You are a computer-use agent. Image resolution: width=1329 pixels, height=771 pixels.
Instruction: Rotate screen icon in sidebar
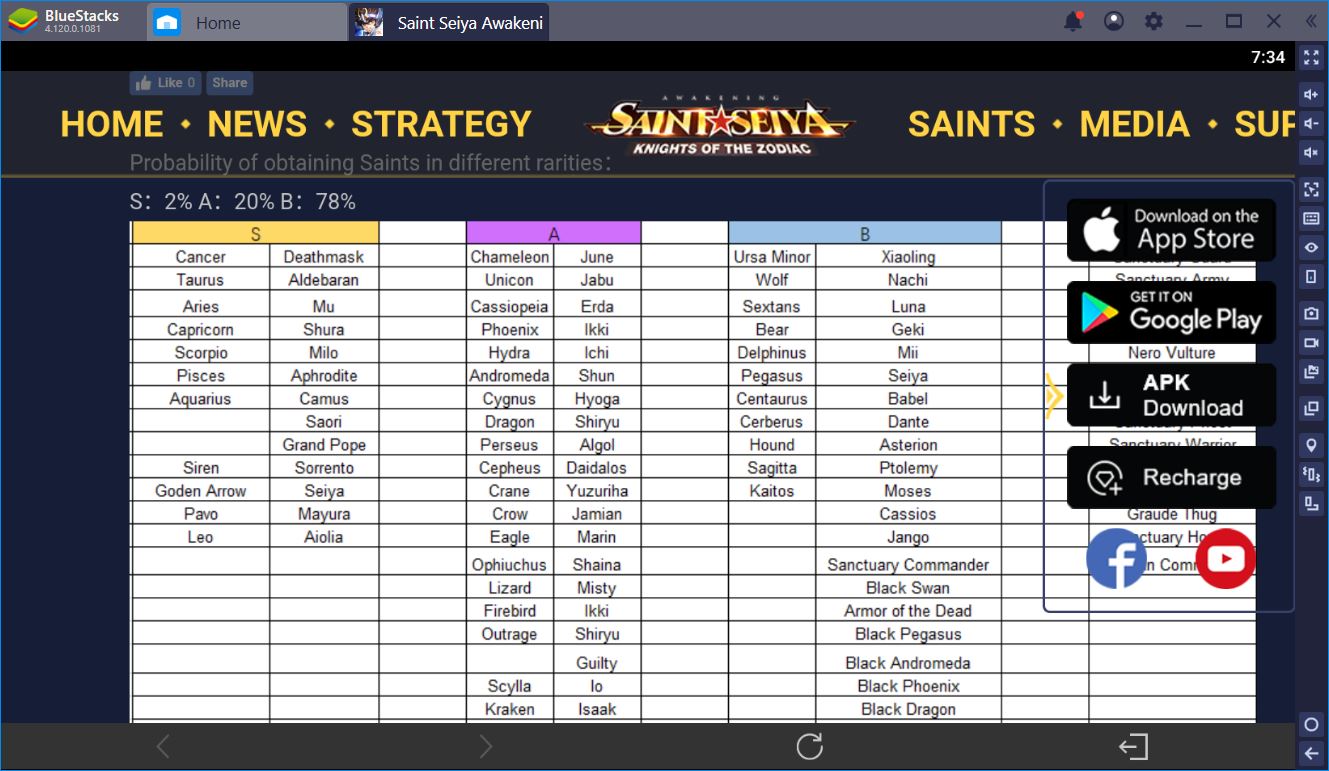pos(1311,276)
